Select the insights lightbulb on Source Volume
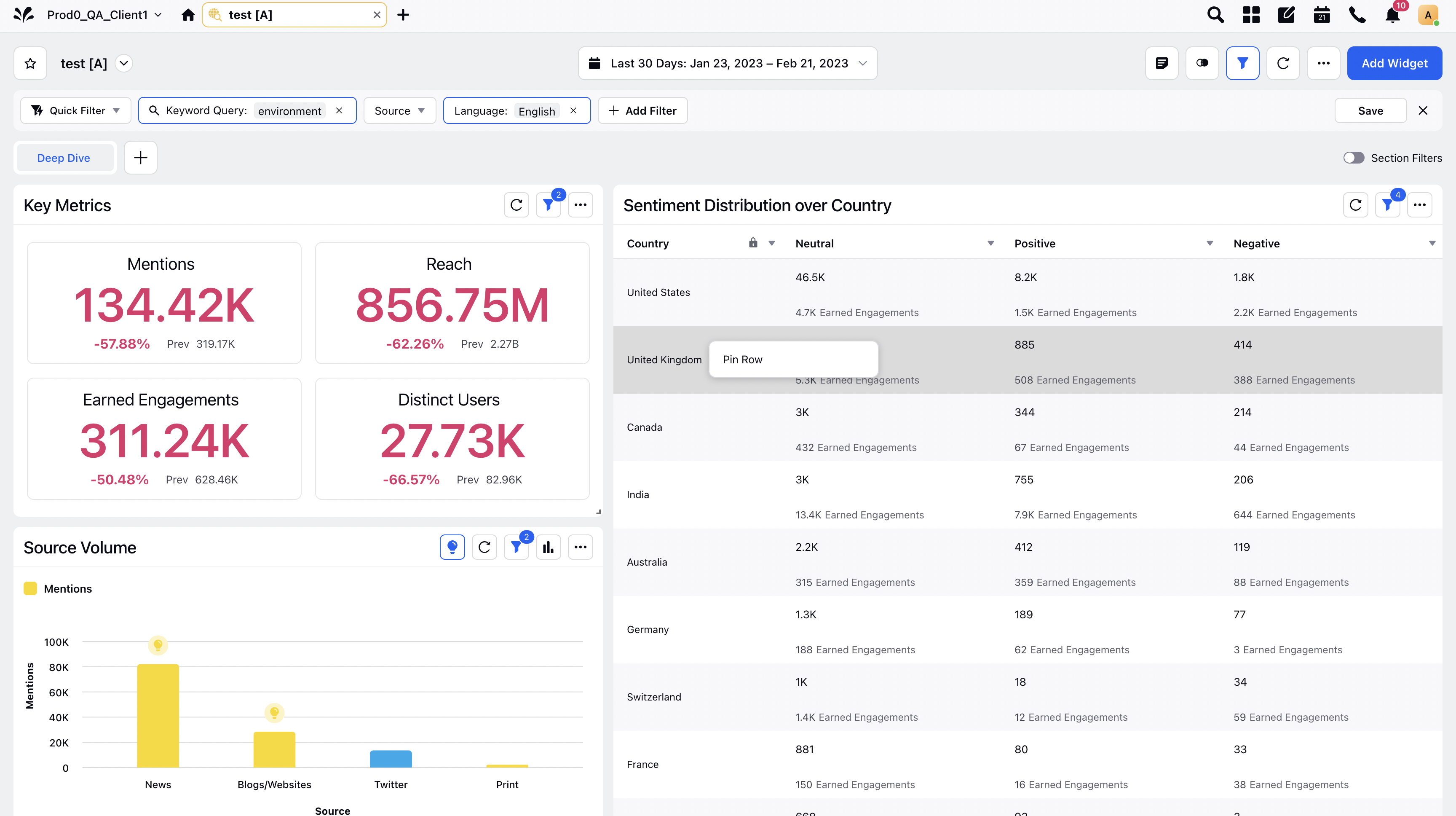1456x816 pixels. [x=452, y=547]
